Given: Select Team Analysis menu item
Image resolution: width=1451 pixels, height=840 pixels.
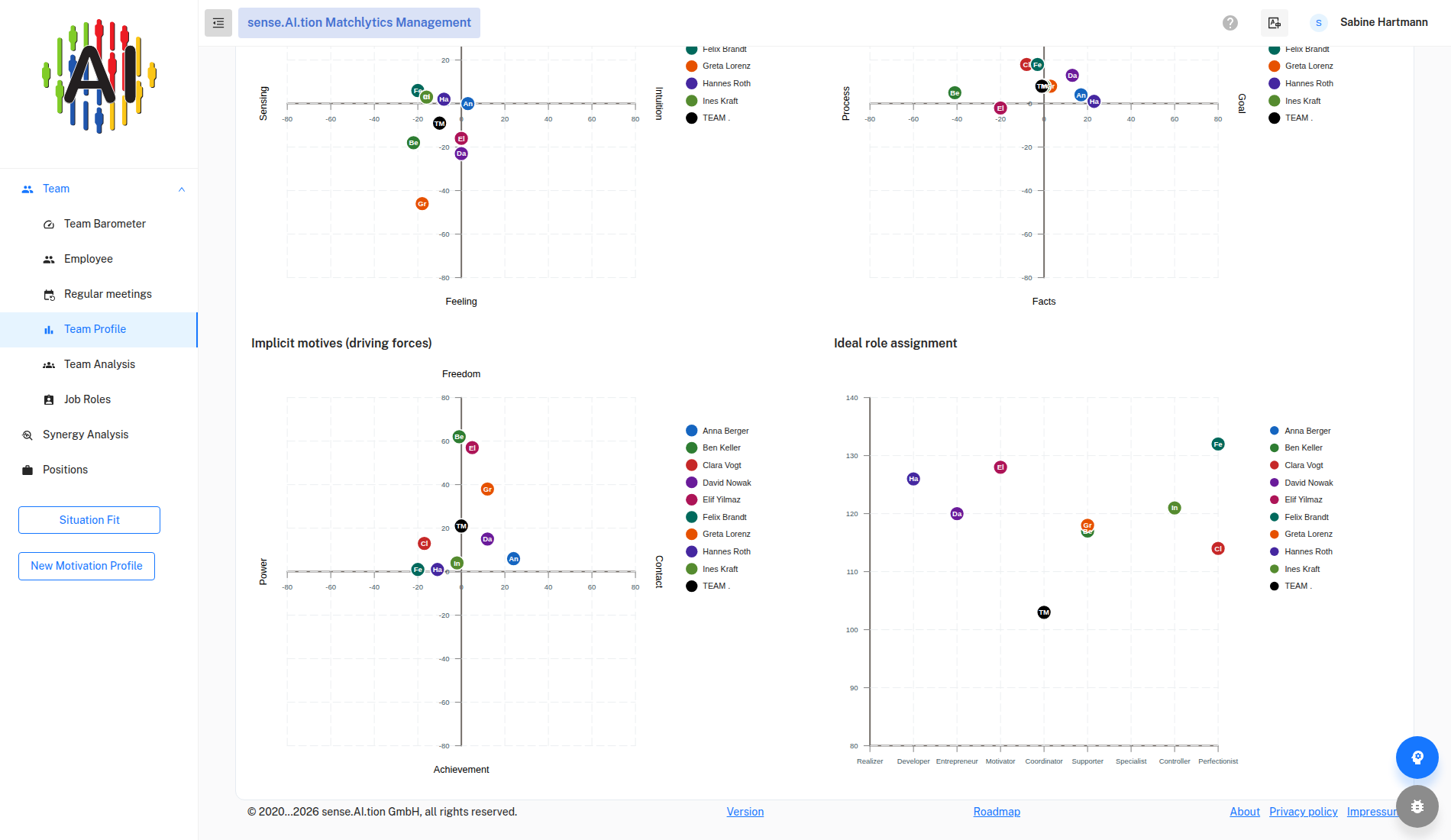Looking at the screenshot, I should [99, 364].
